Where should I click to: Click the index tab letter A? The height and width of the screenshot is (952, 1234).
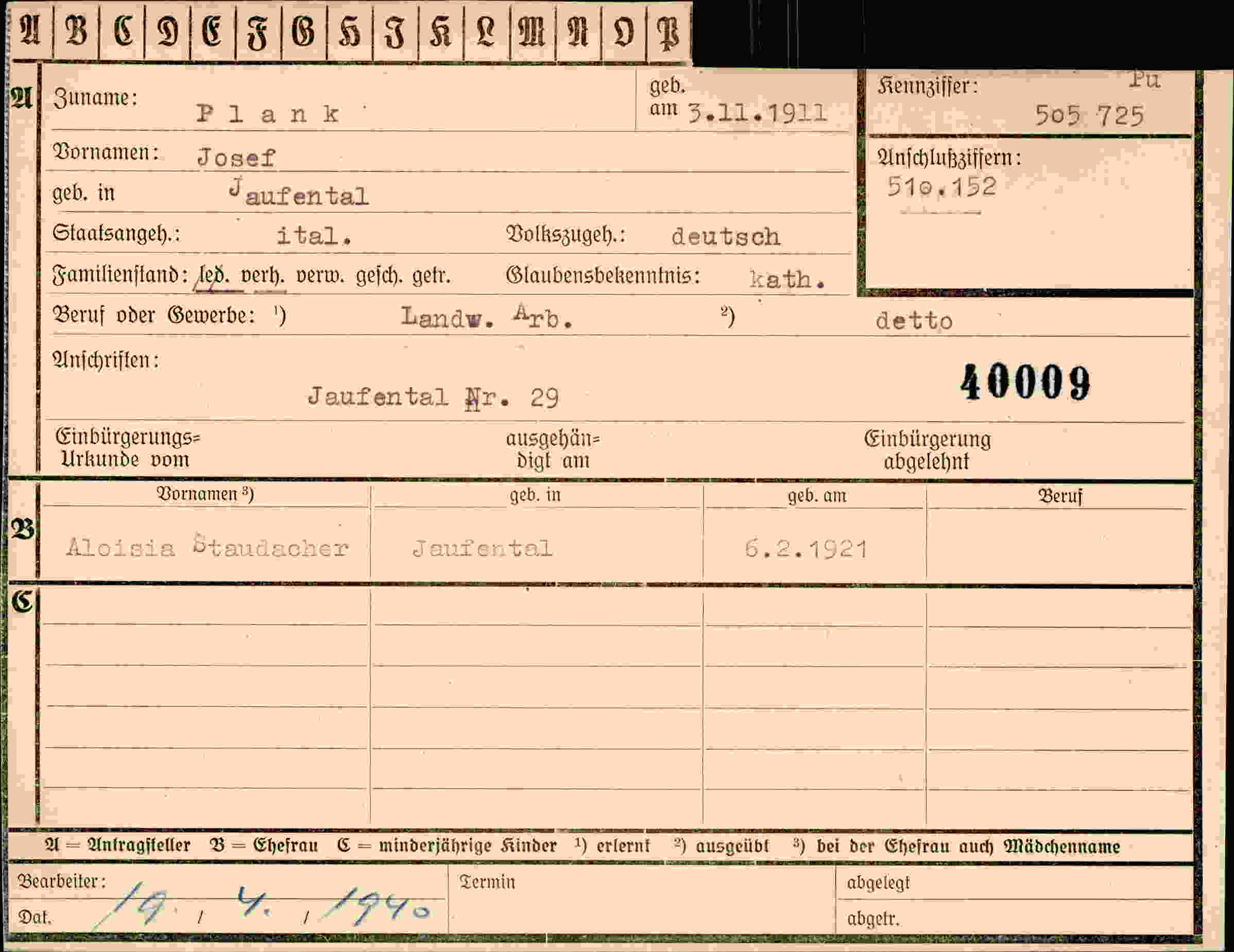coord(30,29)
